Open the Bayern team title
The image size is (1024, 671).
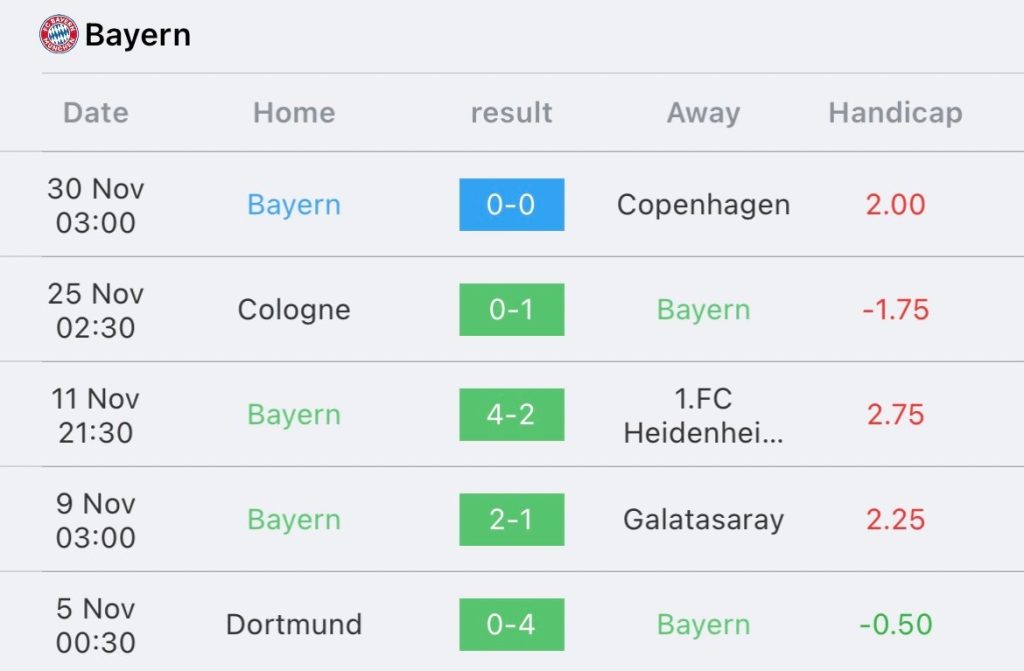point(137,35)
